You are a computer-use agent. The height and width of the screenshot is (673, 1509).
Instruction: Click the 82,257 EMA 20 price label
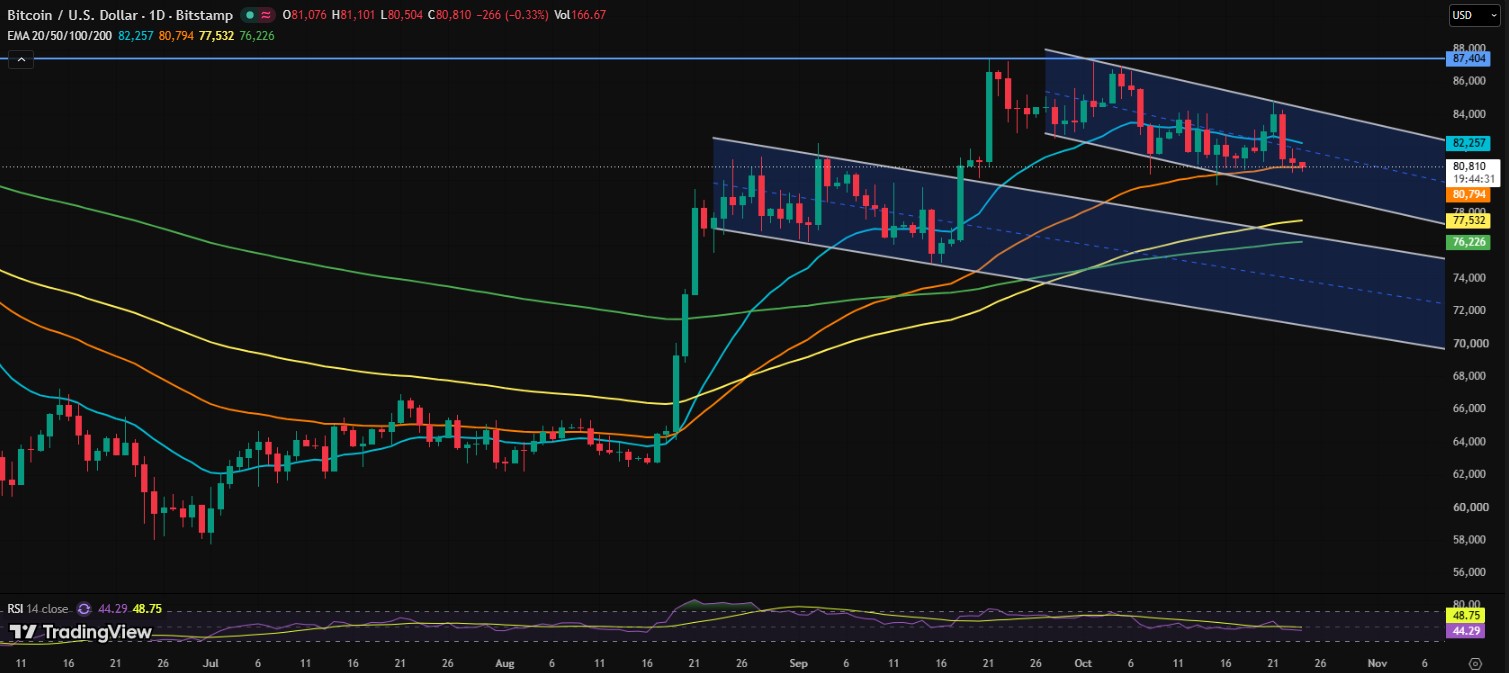click(x=1467, y=143)
